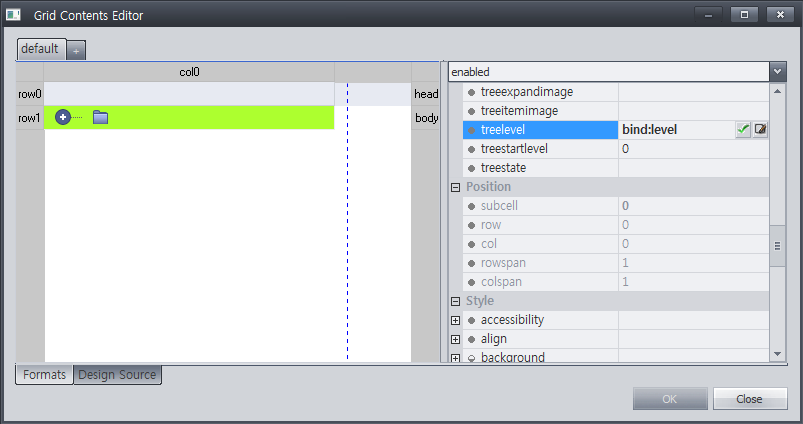803x424 pixels.
Task: Click the bullet icon beside treestartlevel
Action: pos(471,149)
